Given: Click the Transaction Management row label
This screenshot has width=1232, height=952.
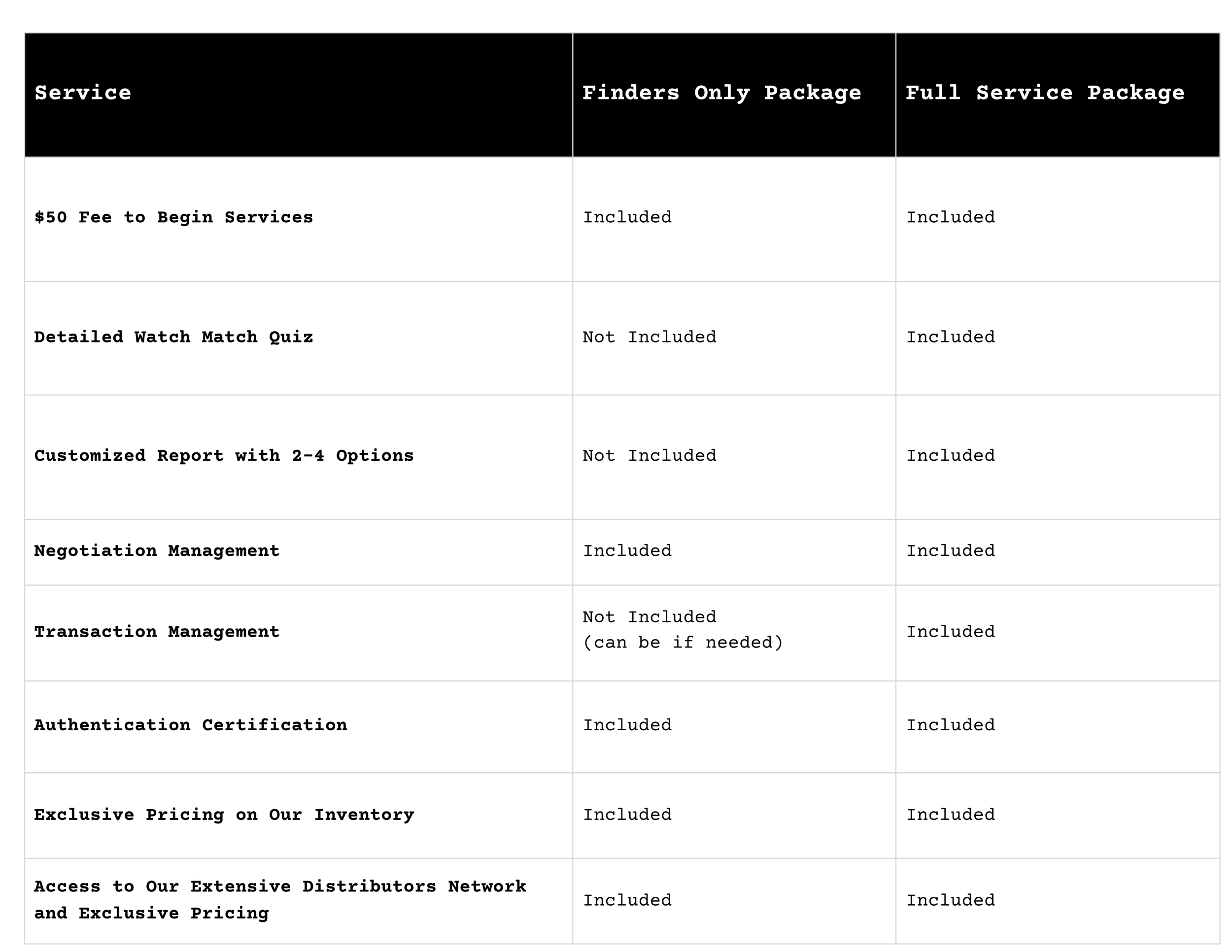Looking at the screenshot, I should (157, 631).
